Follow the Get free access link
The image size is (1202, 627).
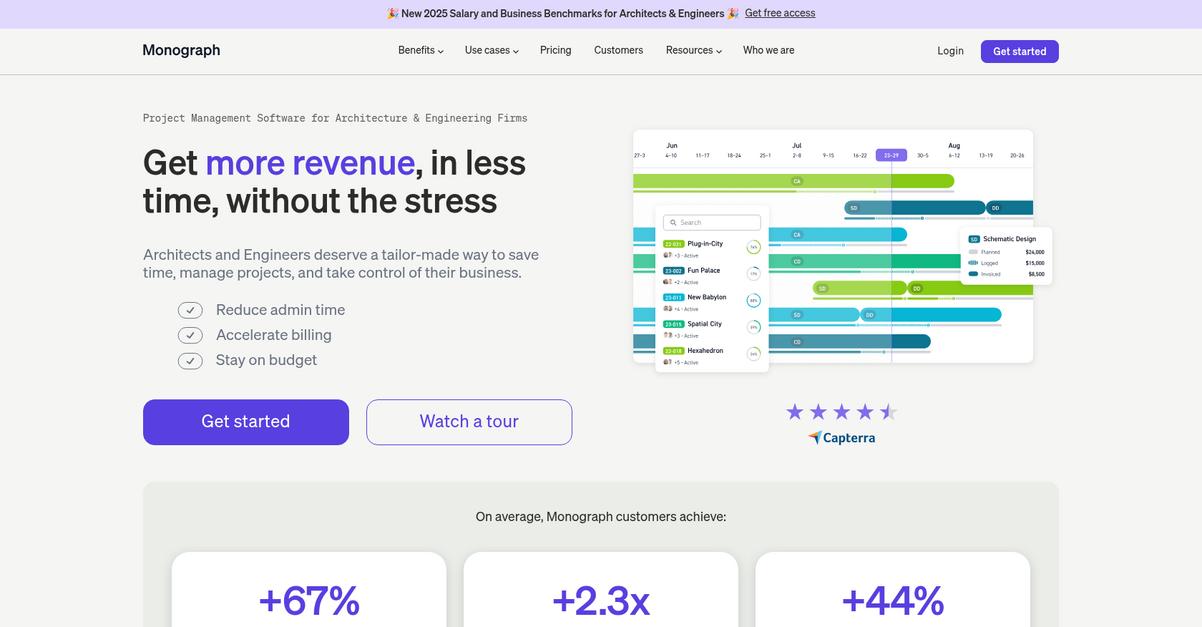779,14
